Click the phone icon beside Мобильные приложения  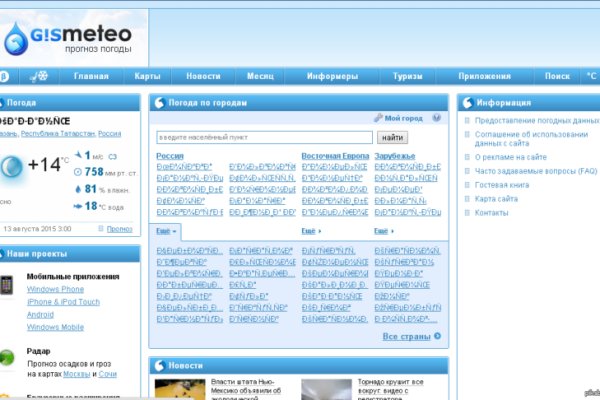pos(8,285)
